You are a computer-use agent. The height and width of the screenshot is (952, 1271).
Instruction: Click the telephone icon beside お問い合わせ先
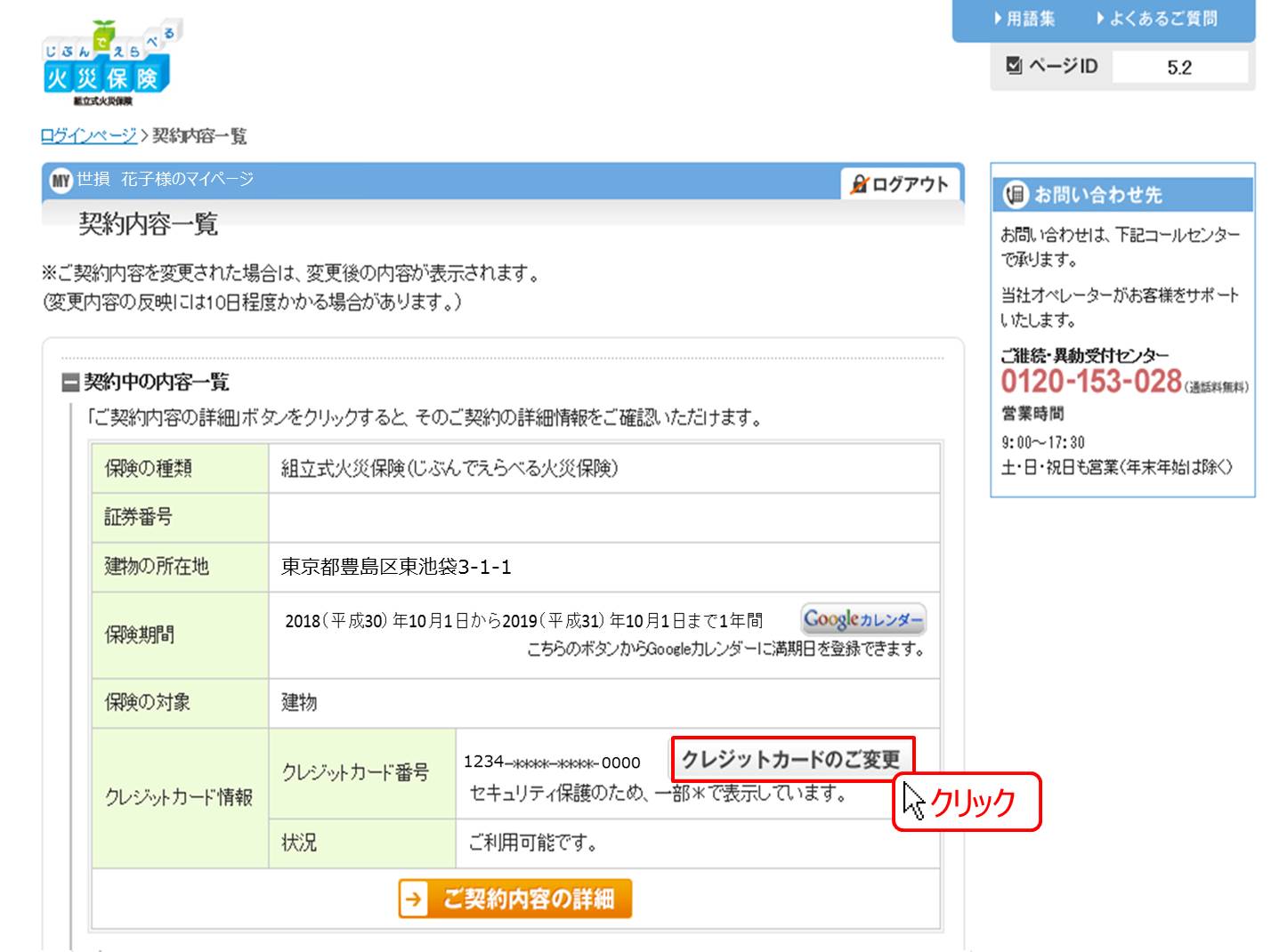click(1014, 195)
